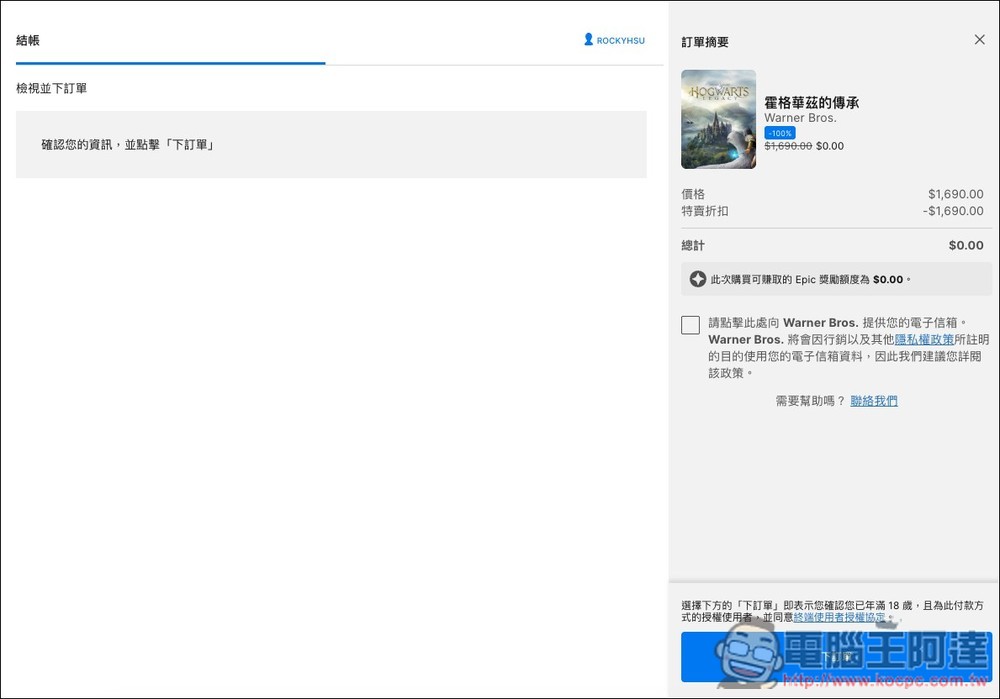The image size is (1000, 699).
Task: Click the 確認您的資訊 information box
Action: (x=331, y=145)
